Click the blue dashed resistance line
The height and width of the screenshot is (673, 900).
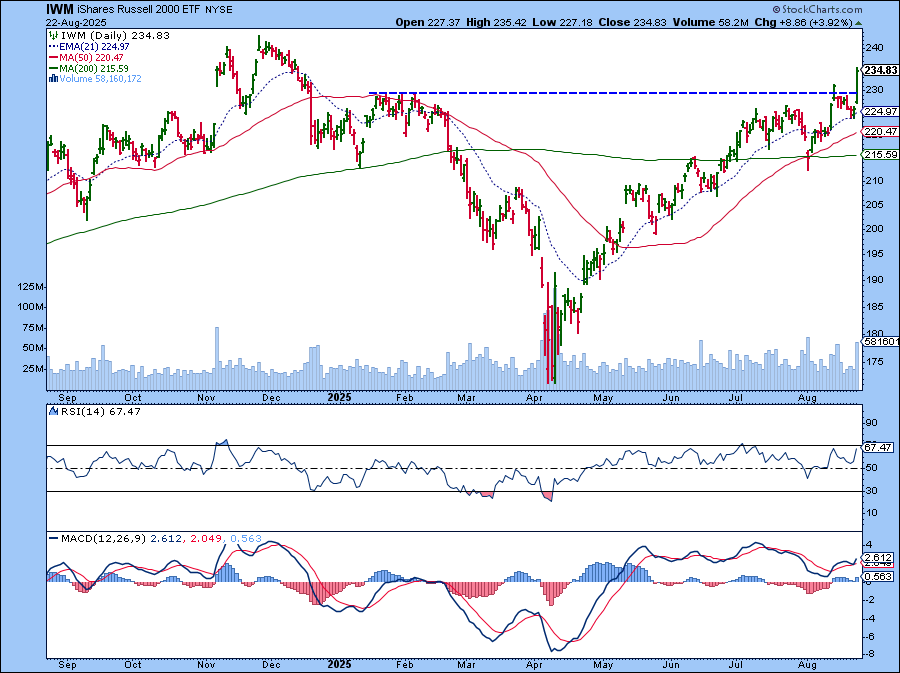(x=600, y=93)
